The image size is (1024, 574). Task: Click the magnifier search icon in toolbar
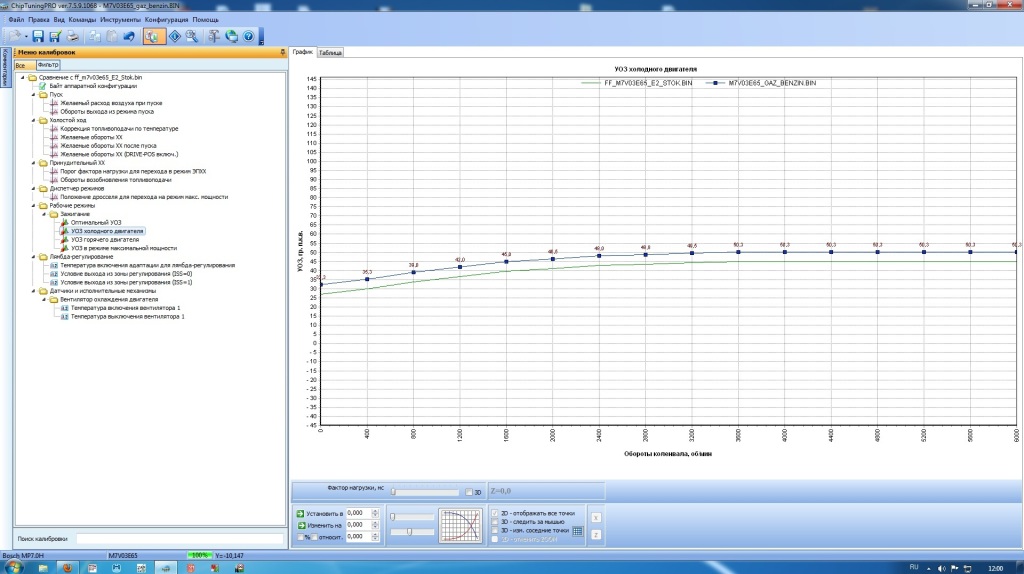(x=192, y=37)
